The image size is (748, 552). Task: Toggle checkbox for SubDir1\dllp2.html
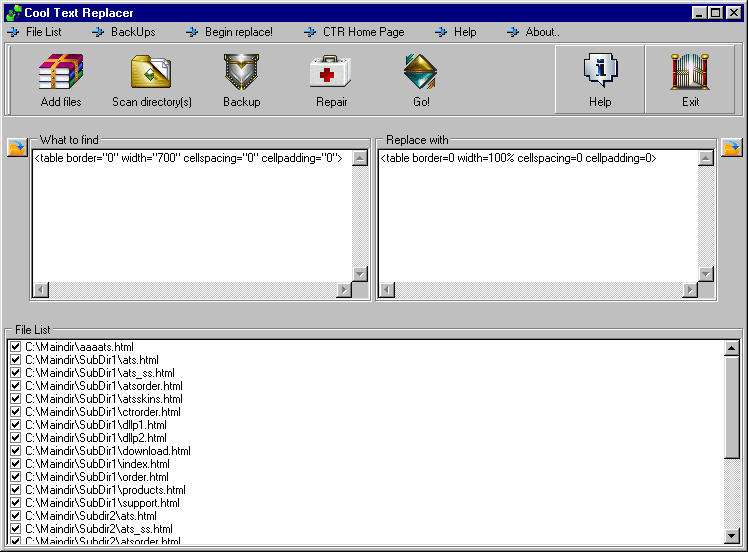pos(15,437)
